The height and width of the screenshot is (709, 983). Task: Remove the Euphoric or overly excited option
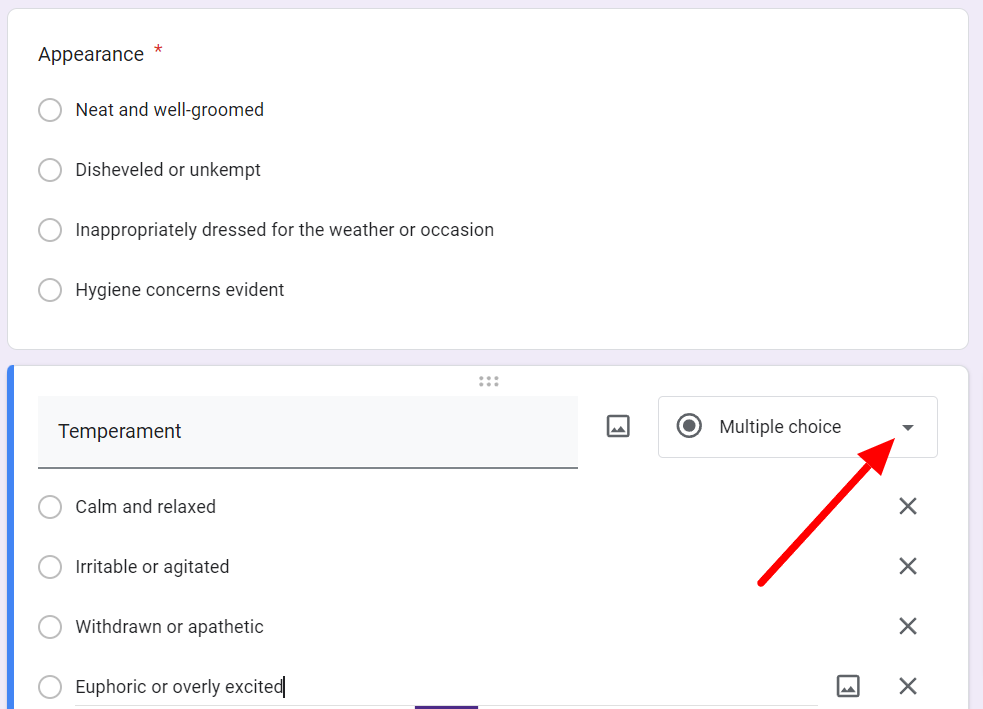908,686
